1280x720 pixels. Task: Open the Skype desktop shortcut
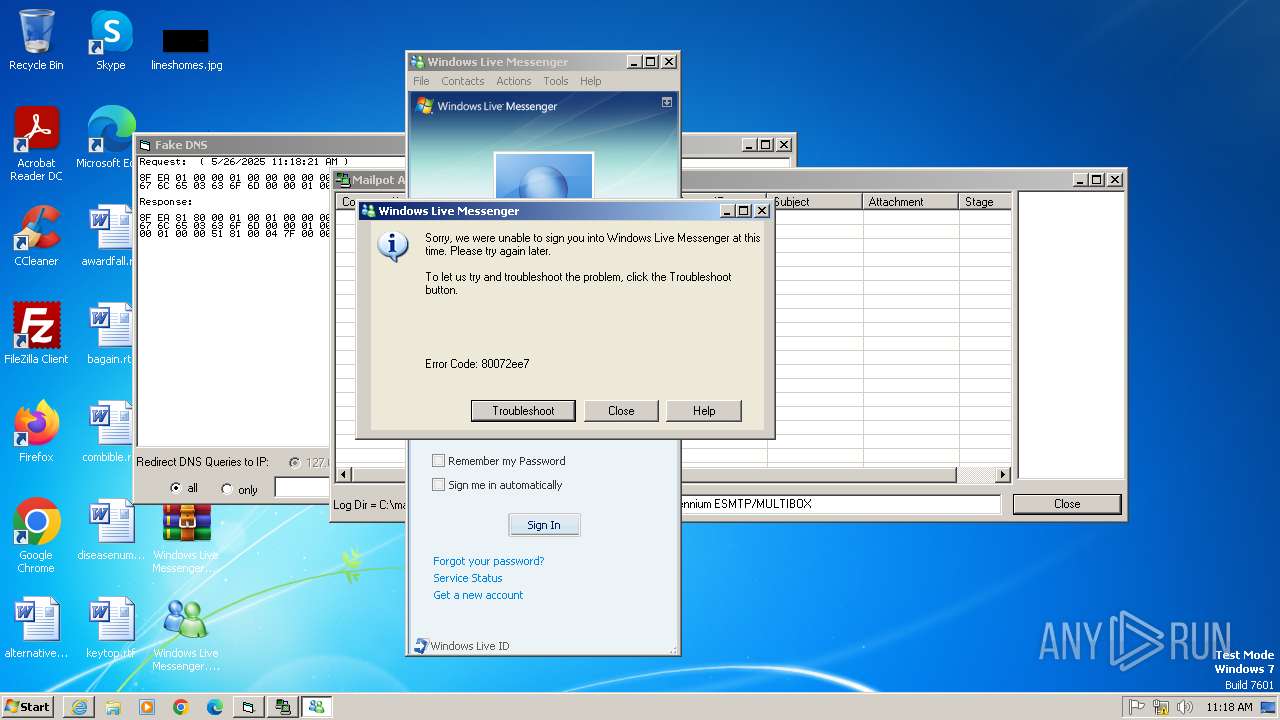coord(111,41)
